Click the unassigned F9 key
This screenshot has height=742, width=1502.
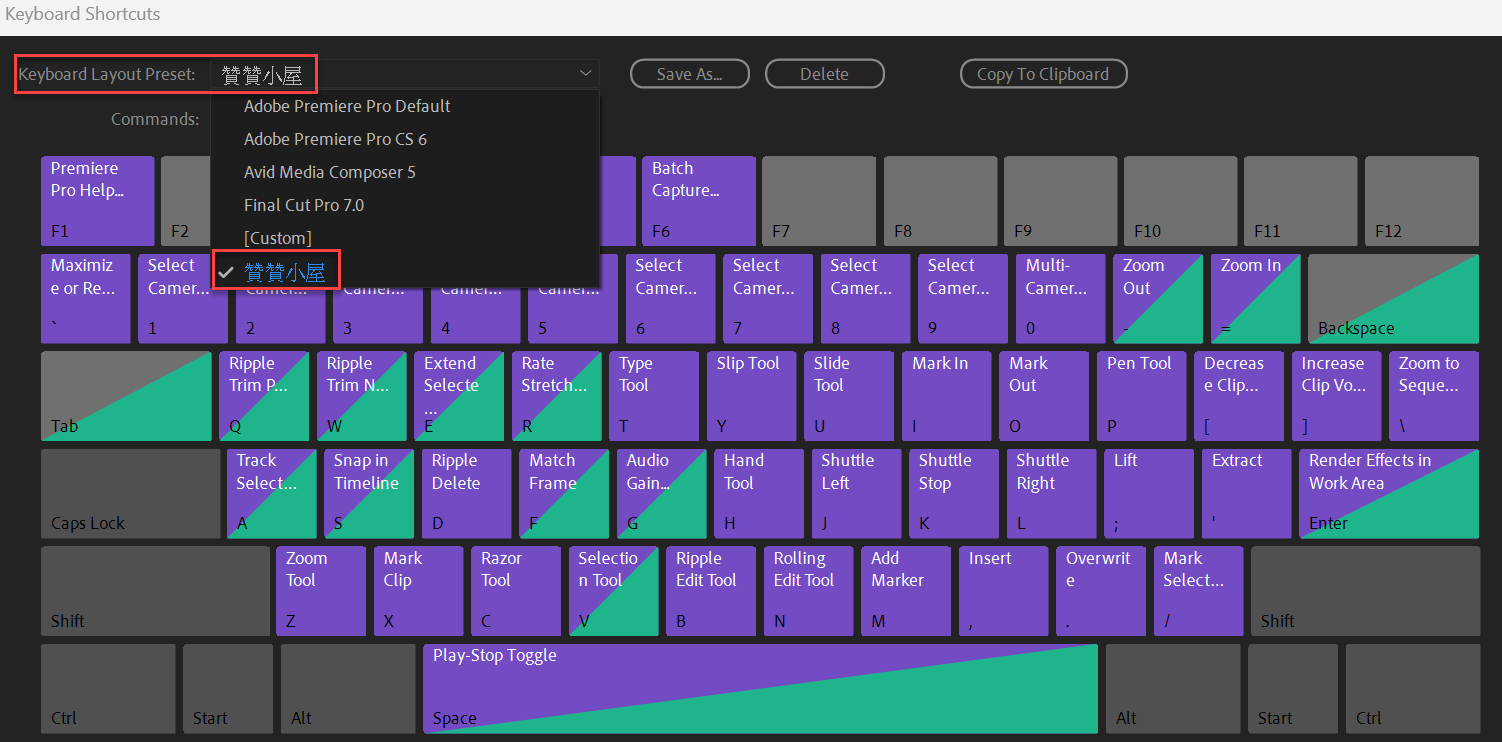(x=1060, y=201)
